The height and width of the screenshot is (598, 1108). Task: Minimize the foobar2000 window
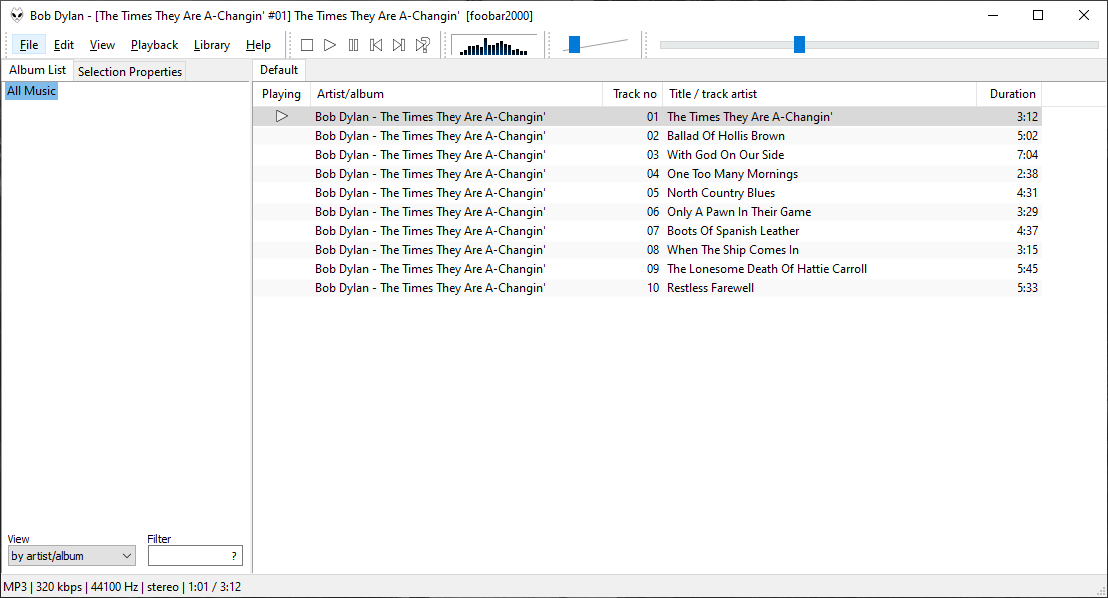coord(993,16)
